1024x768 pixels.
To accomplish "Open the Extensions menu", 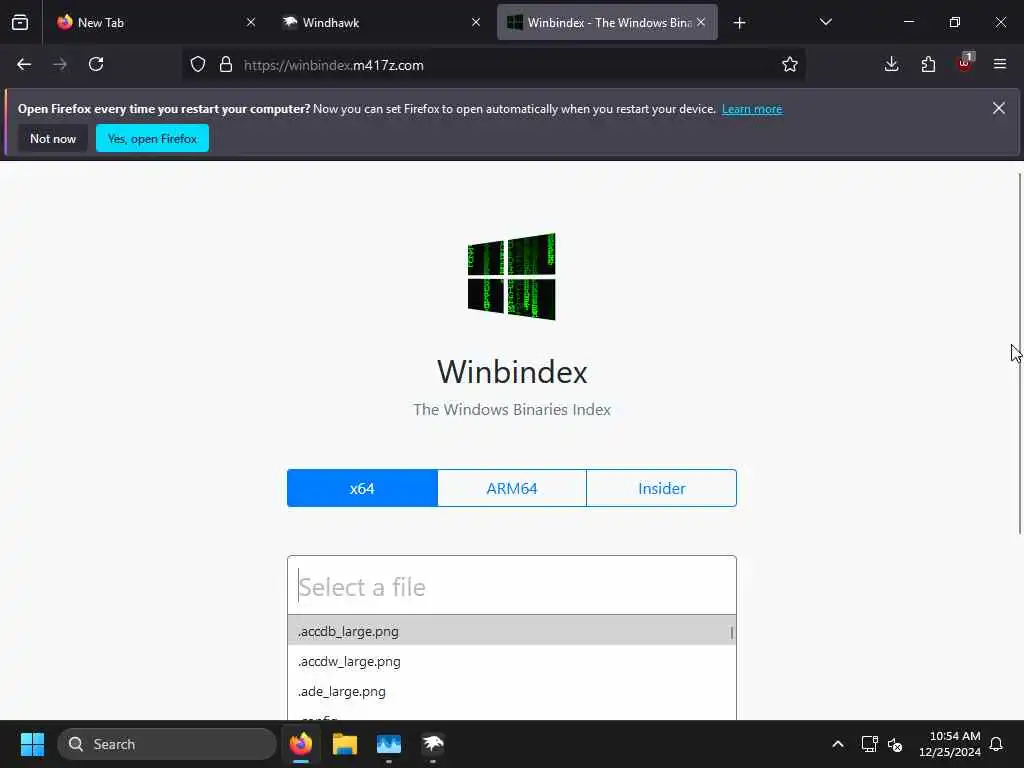I will pyautogui.click(x=928, y=65).
